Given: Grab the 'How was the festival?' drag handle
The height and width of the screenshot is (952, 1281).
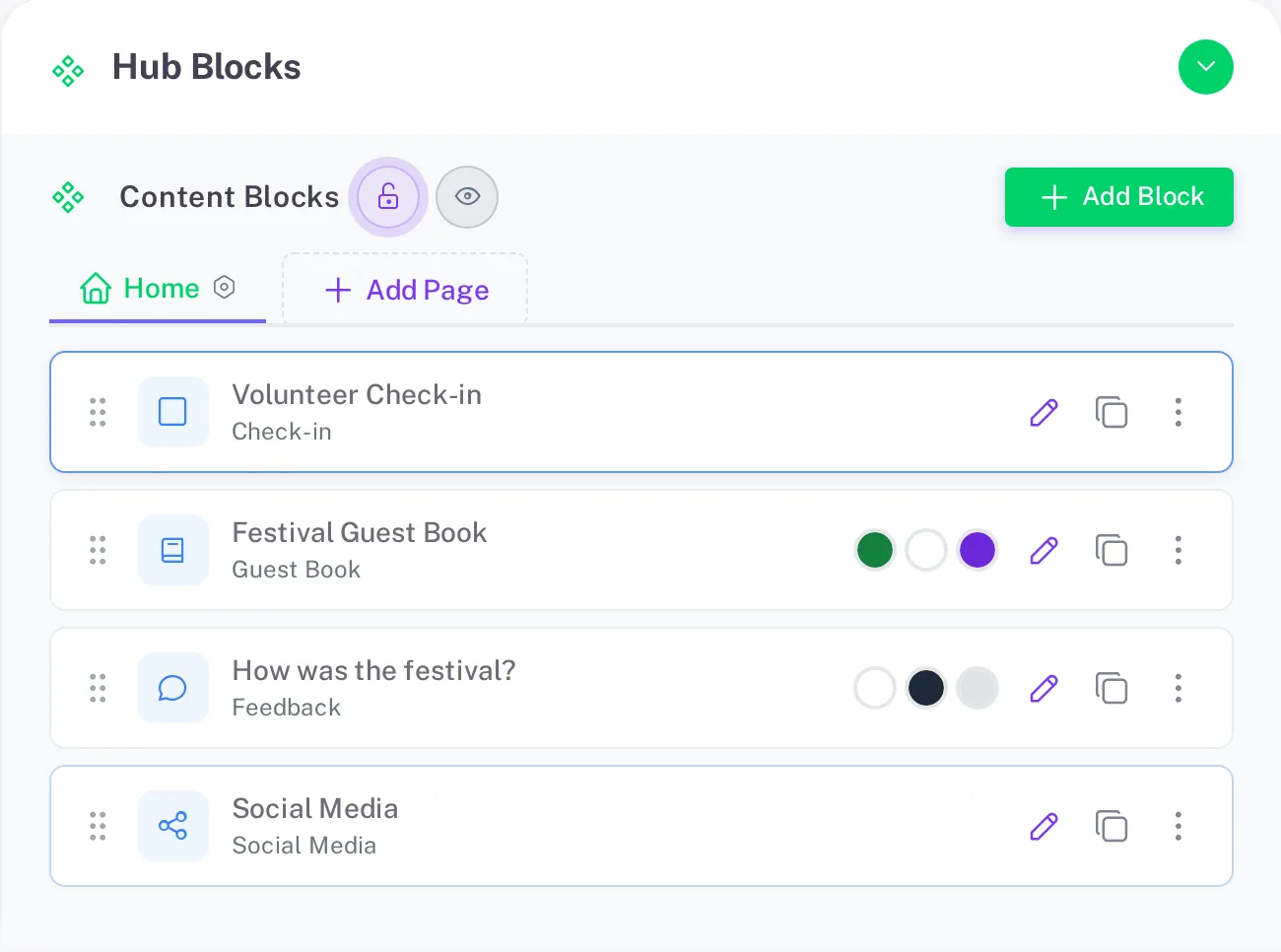Looking at the screenshot, I should (x=98, y=688).
